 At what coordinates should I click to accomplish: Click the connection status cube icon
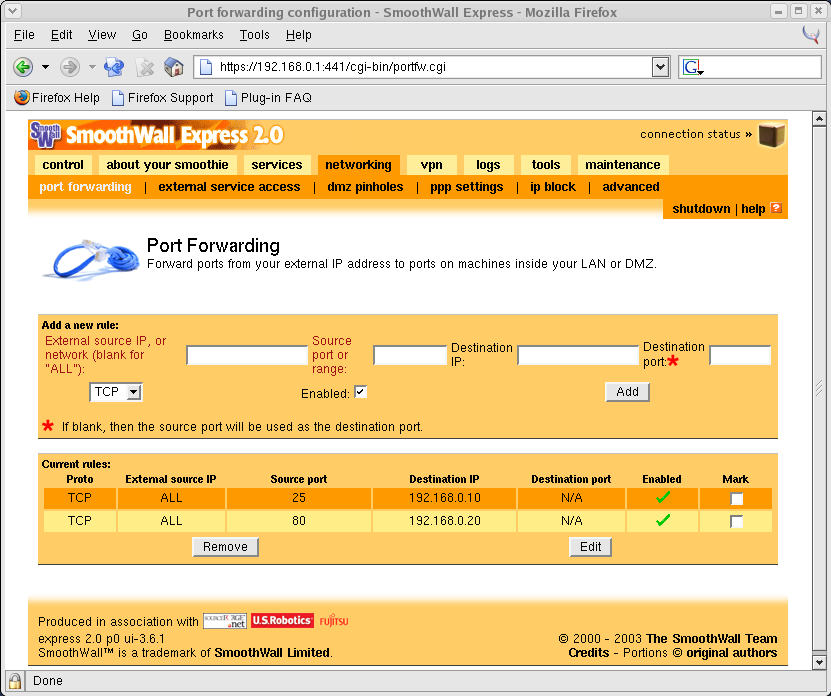(x=772, y=135)
